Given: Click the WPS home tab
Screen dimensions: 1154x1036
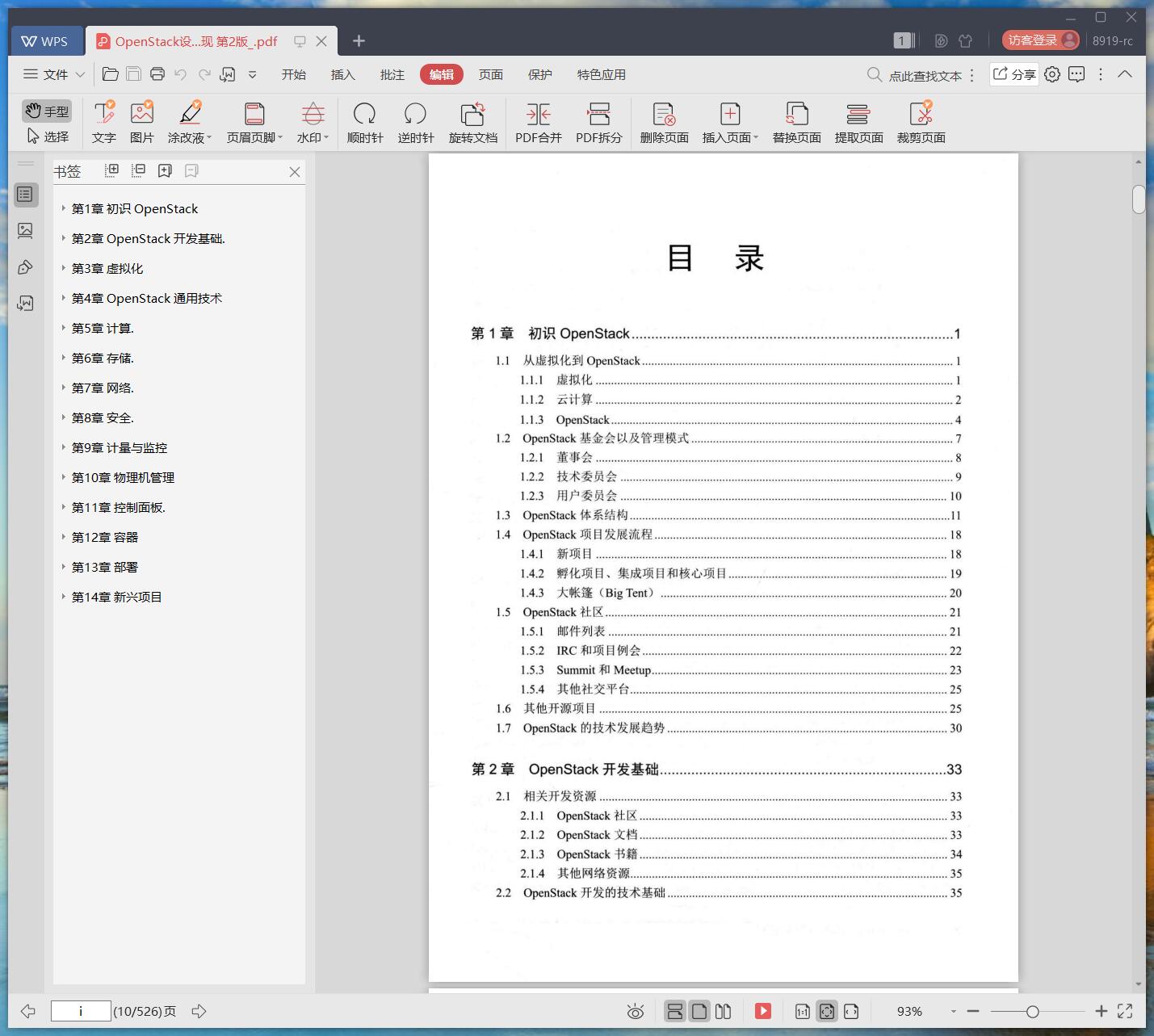Looking at the screenshot, I should coord(46,41).
